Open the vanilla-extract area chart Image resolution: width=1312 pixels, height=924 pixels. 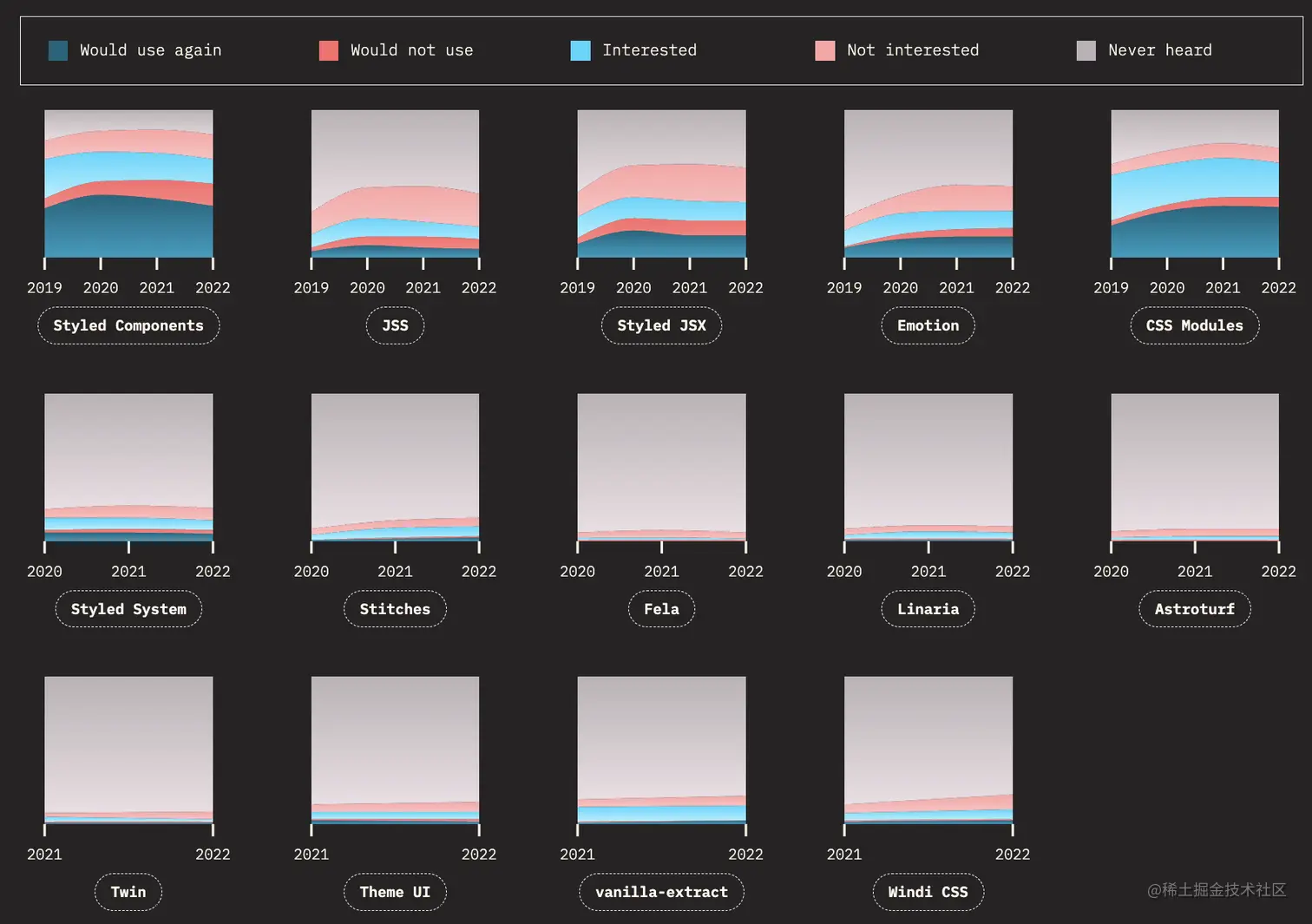click(661, 750)
